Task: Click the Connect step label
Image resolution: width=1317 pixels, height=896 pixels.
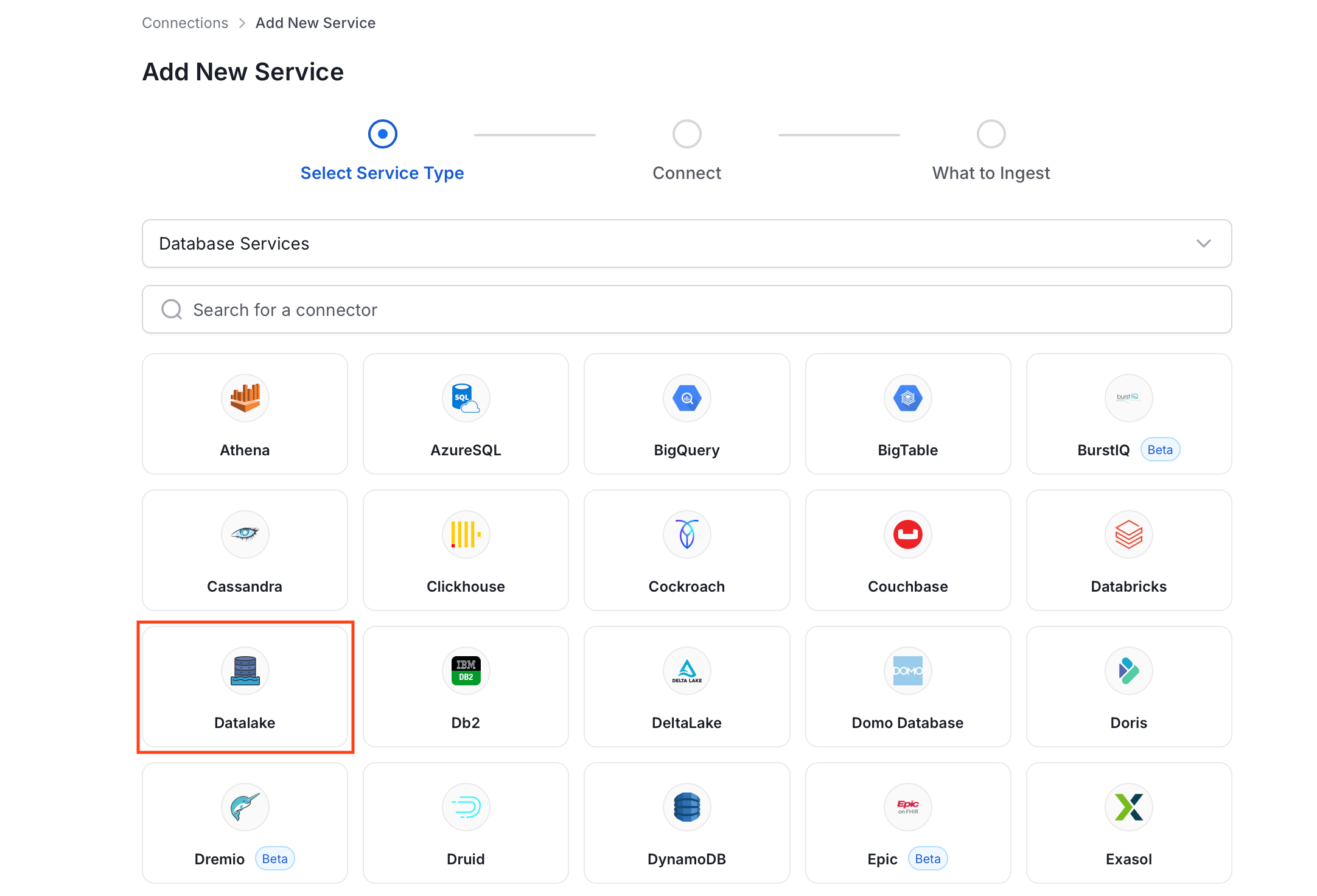Action: click(686, 173)
